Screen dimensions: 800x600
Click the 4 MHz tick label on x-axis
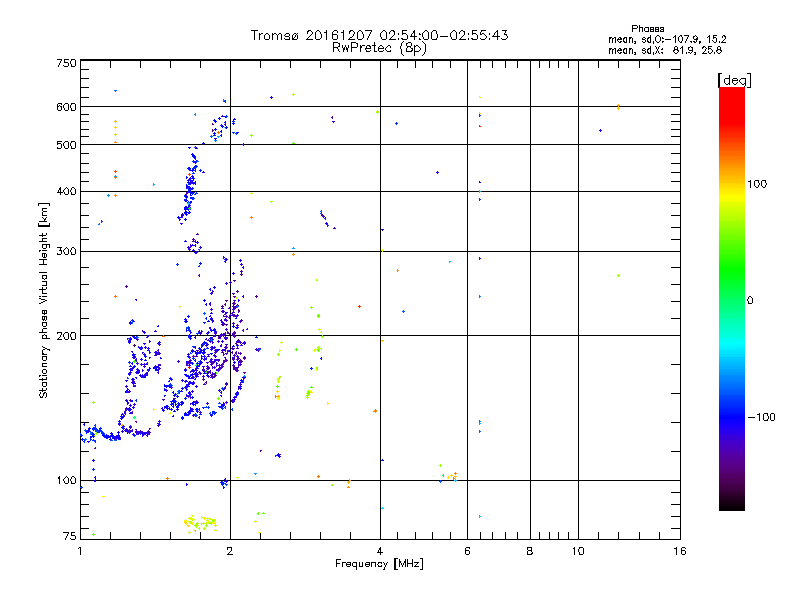click(x=380, y=551)
